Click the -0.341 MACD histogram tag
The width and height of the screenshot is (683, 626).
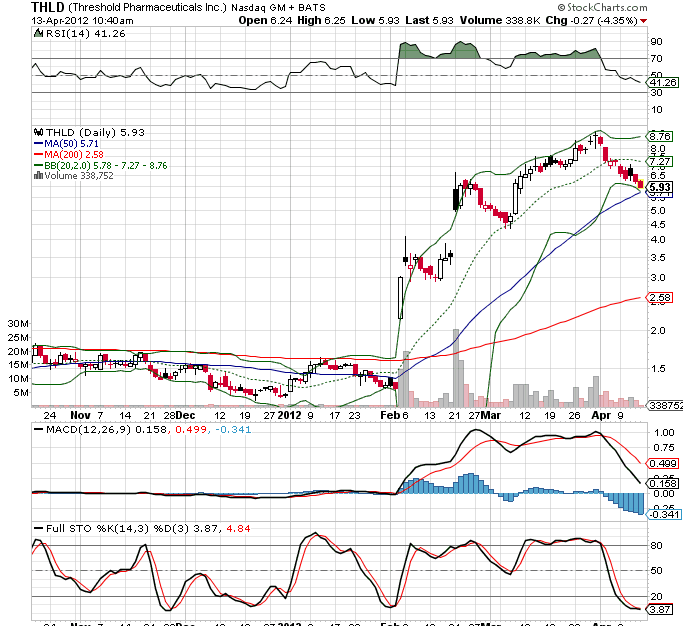tap(663, 514)
